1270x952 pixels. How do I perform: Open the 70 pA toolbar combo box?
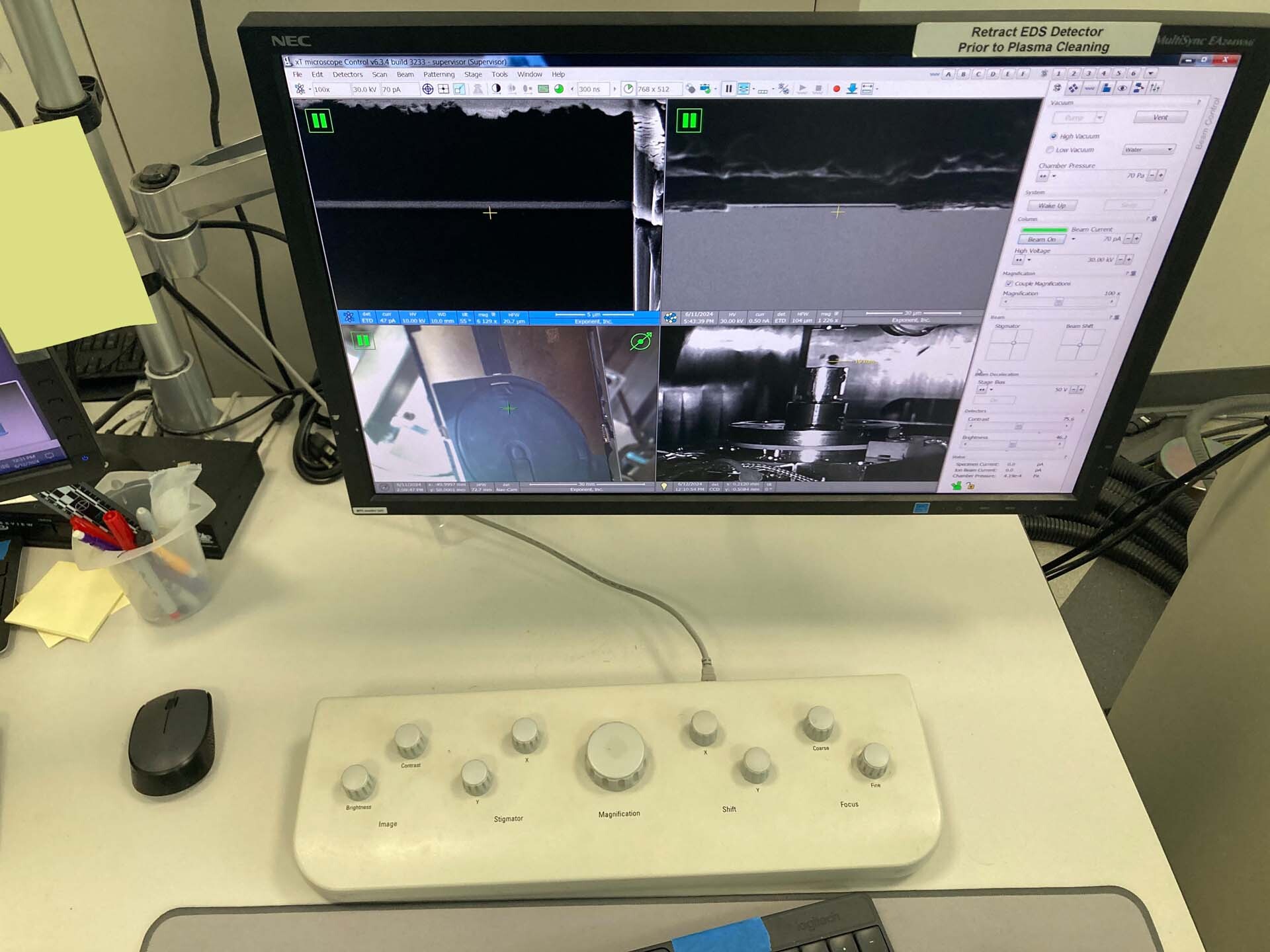point(400,89)
